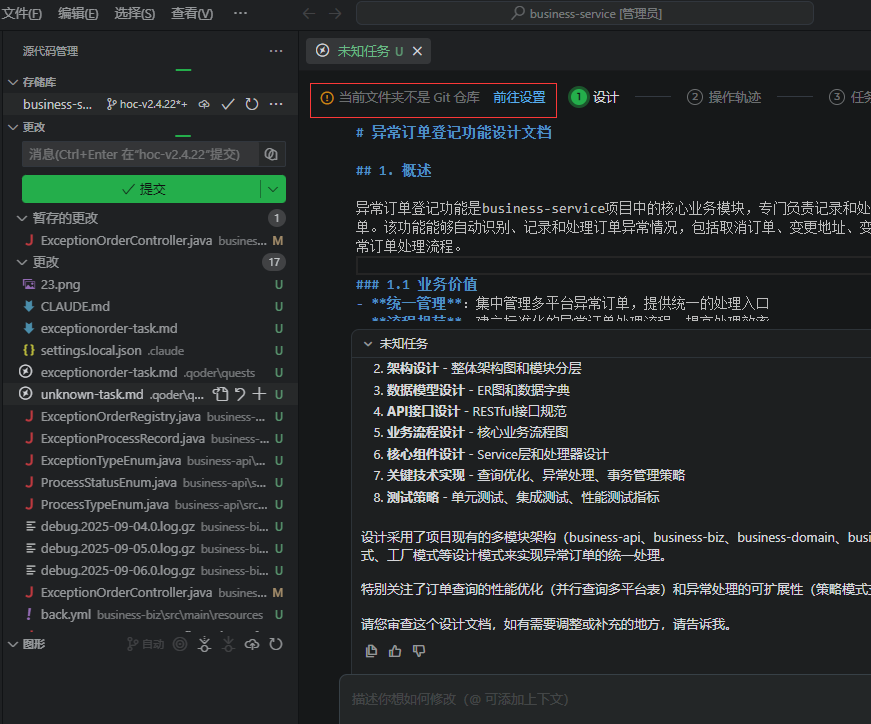871x724 pixels.
Task: Click the green 提交 commit button
Action: pos(142,189)
